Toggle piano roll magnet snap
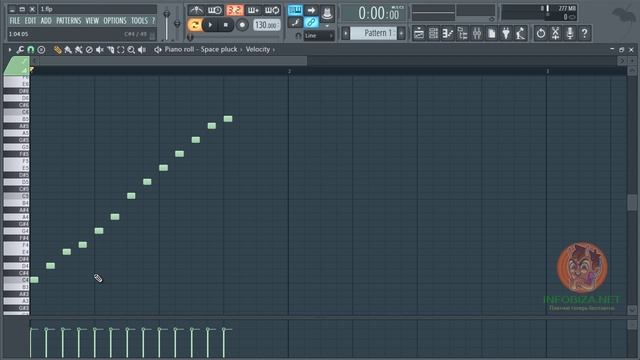This screenshot has width=640, height=360. 31,50
